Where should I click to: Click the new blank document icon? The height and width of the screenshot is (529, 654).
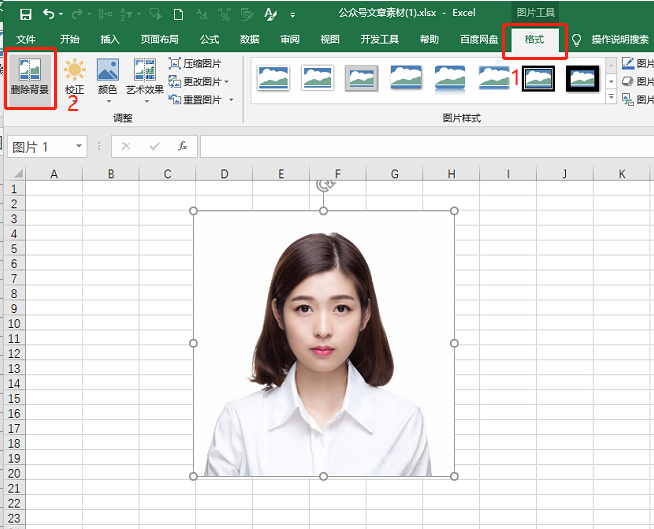178,15
